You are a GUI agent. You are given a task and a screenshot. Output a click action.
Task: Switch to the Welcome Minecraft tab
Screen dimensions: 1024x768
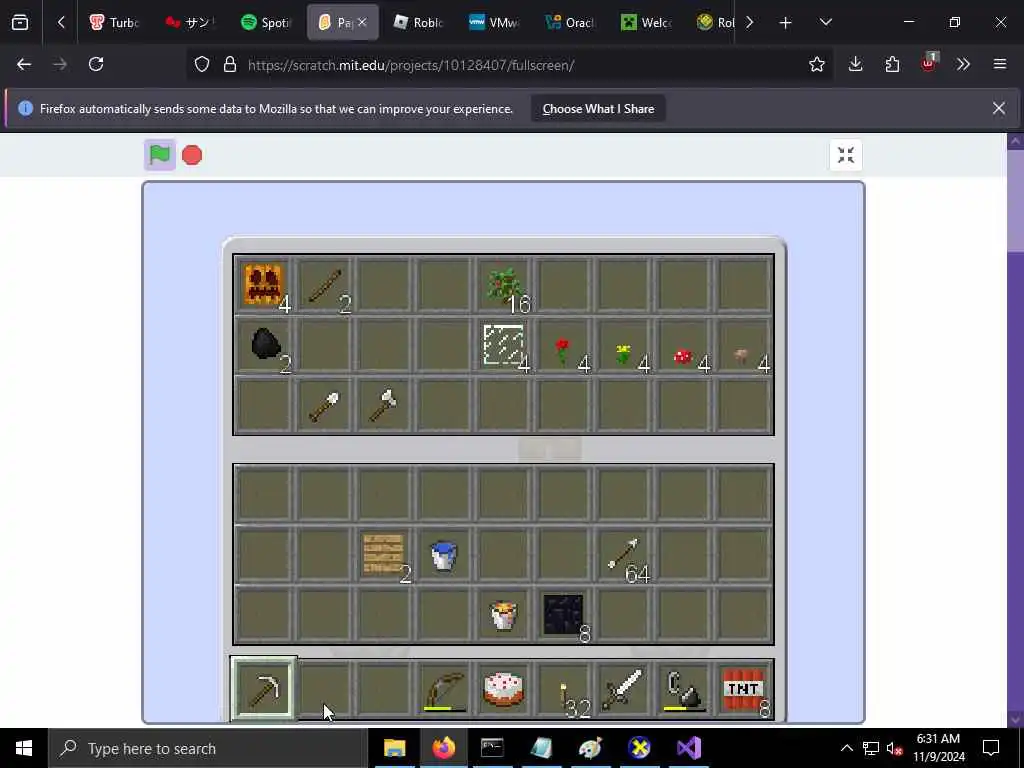pyautogui.click(x=646, y=22)
